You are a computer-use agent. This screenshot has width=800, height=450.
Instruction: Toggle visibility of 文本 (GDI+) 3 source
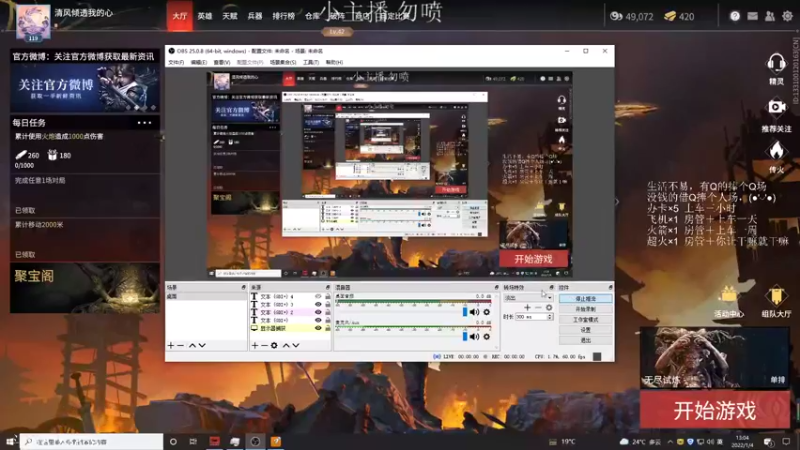click(x=318, y=304)
